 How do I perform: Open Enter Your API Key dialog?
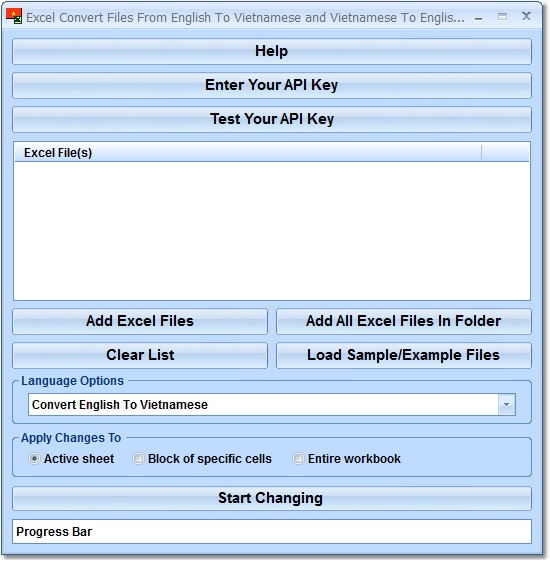click(x=272, y=85)
